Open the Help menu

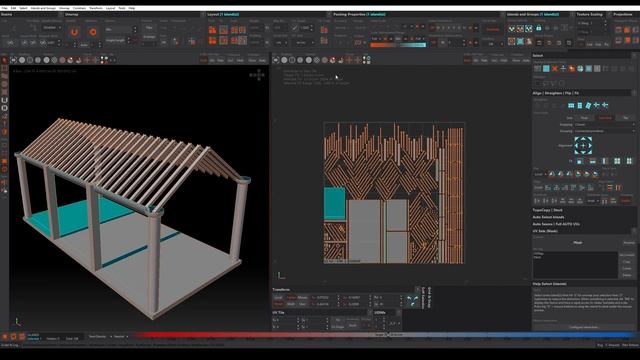132,8
